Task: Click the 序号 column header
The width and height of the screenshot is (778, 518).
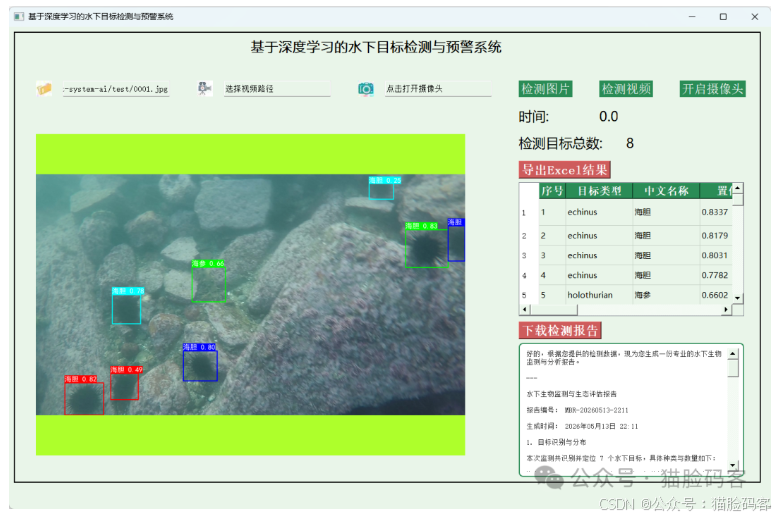Action: (x=552, y=191)
